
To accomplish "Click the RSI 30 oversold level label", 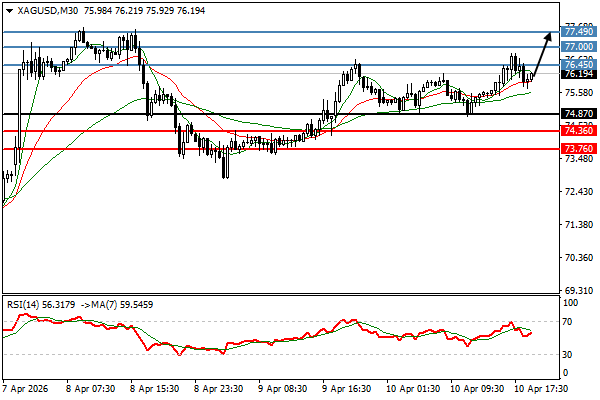I will pyautogui.click(x=566, y=355).
